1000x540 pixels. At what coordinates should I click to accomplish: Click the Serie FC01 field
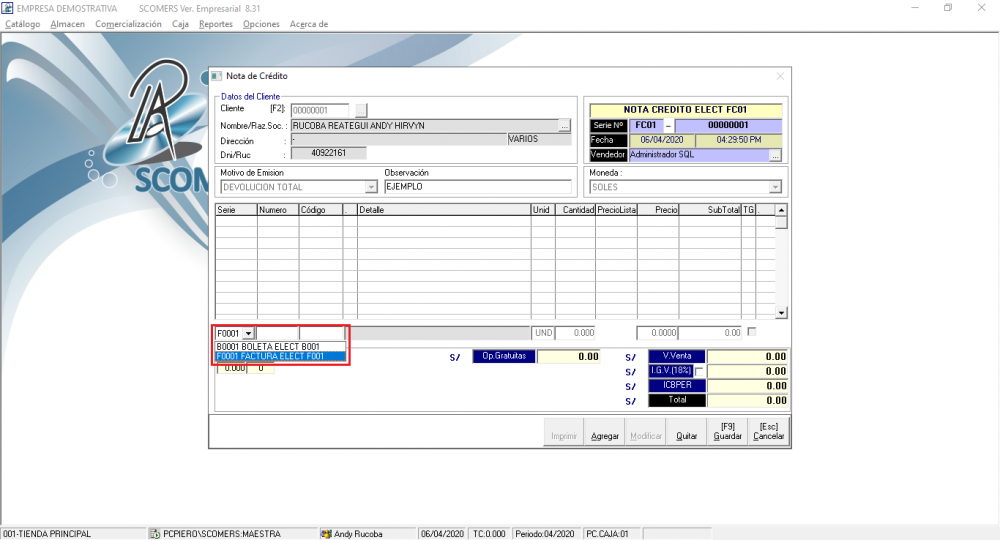click(646, 126)
